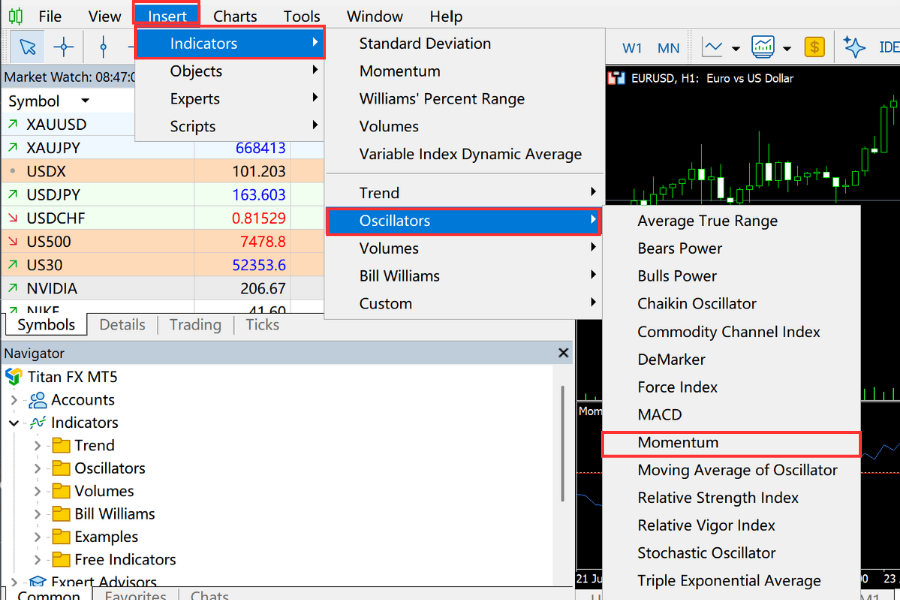Open the IDE button
This screenshot has height=600, width=900.
point(889,47)
